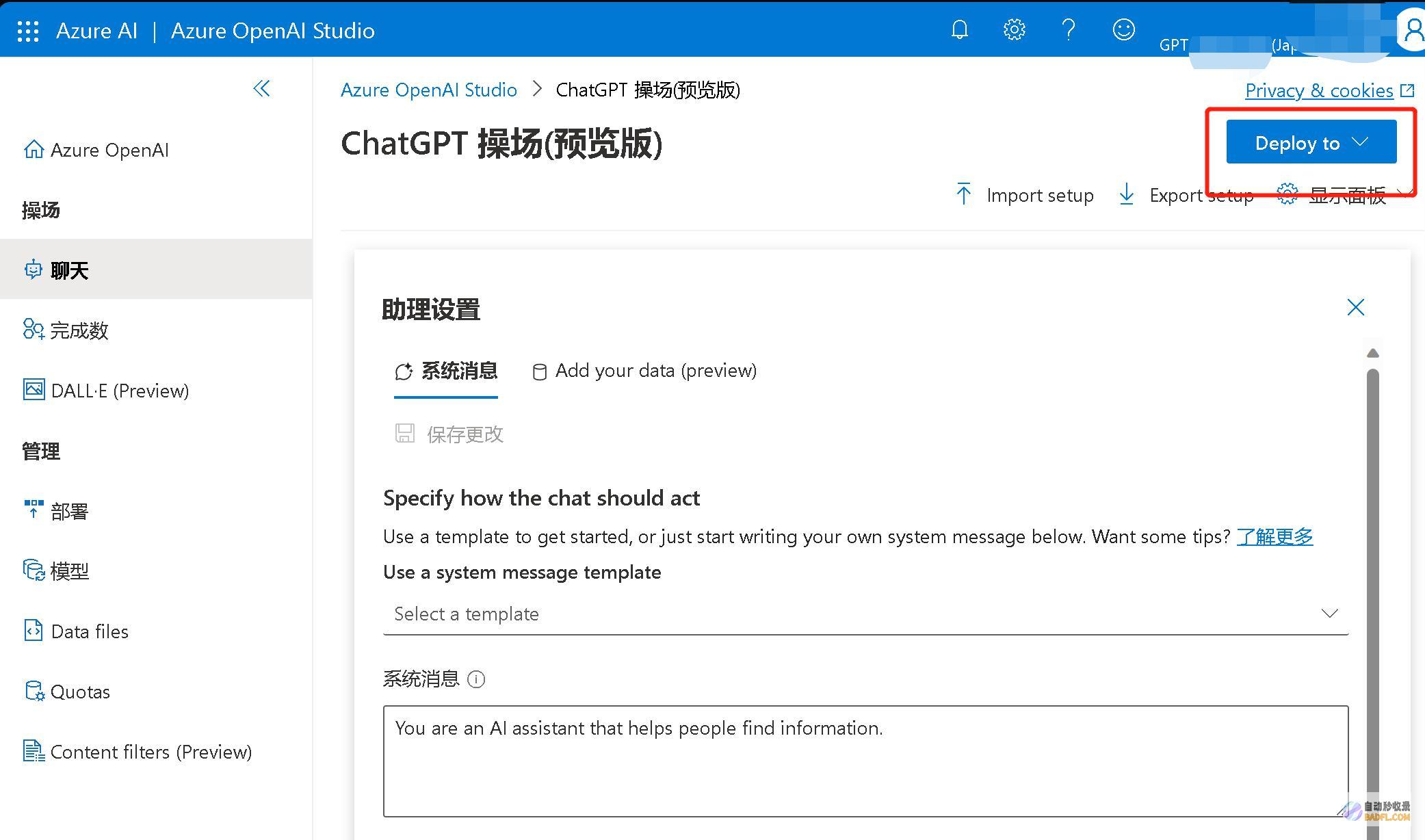Expand the Select a template dropdown

tap(865, 614)
